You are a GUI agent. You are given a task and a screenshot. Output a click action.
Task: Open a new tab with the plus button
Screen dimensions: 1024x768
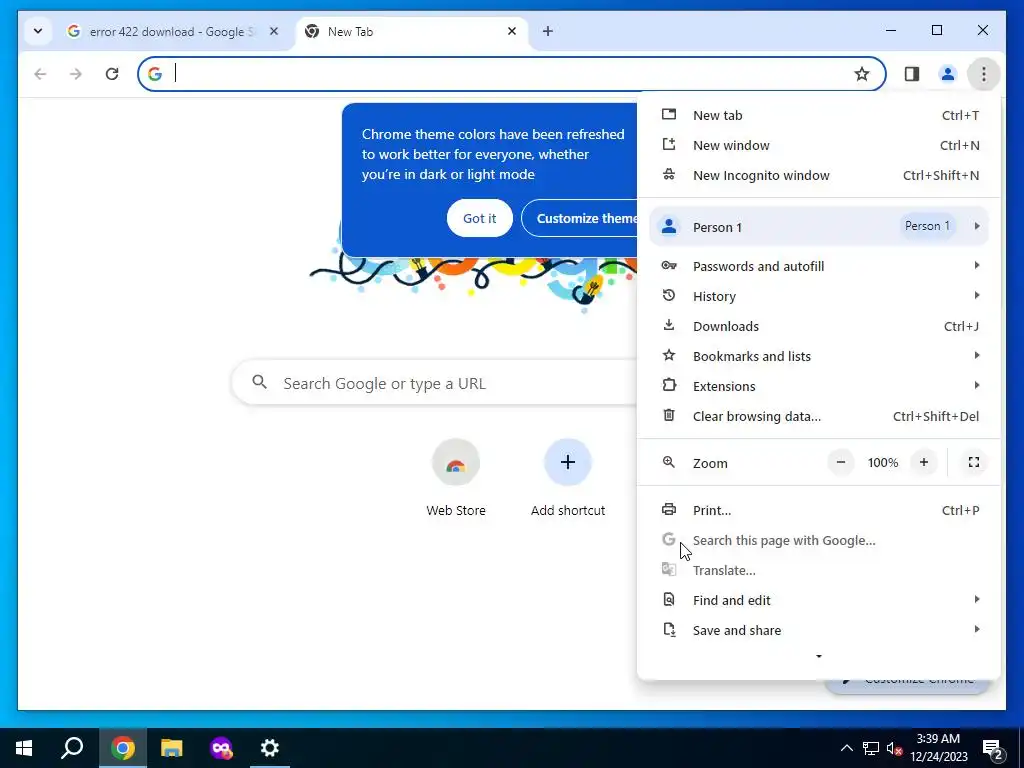click(x=547, y=31)
